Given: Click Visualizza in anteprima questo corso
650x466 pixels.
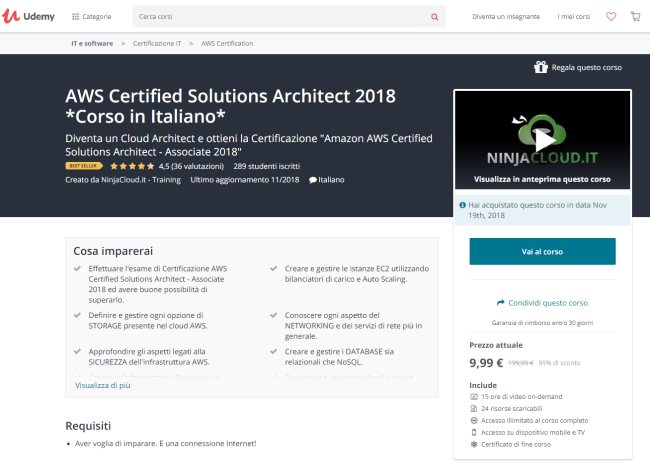Looking at the screenshot, I should pyautogui.click(x=542, y=179).
